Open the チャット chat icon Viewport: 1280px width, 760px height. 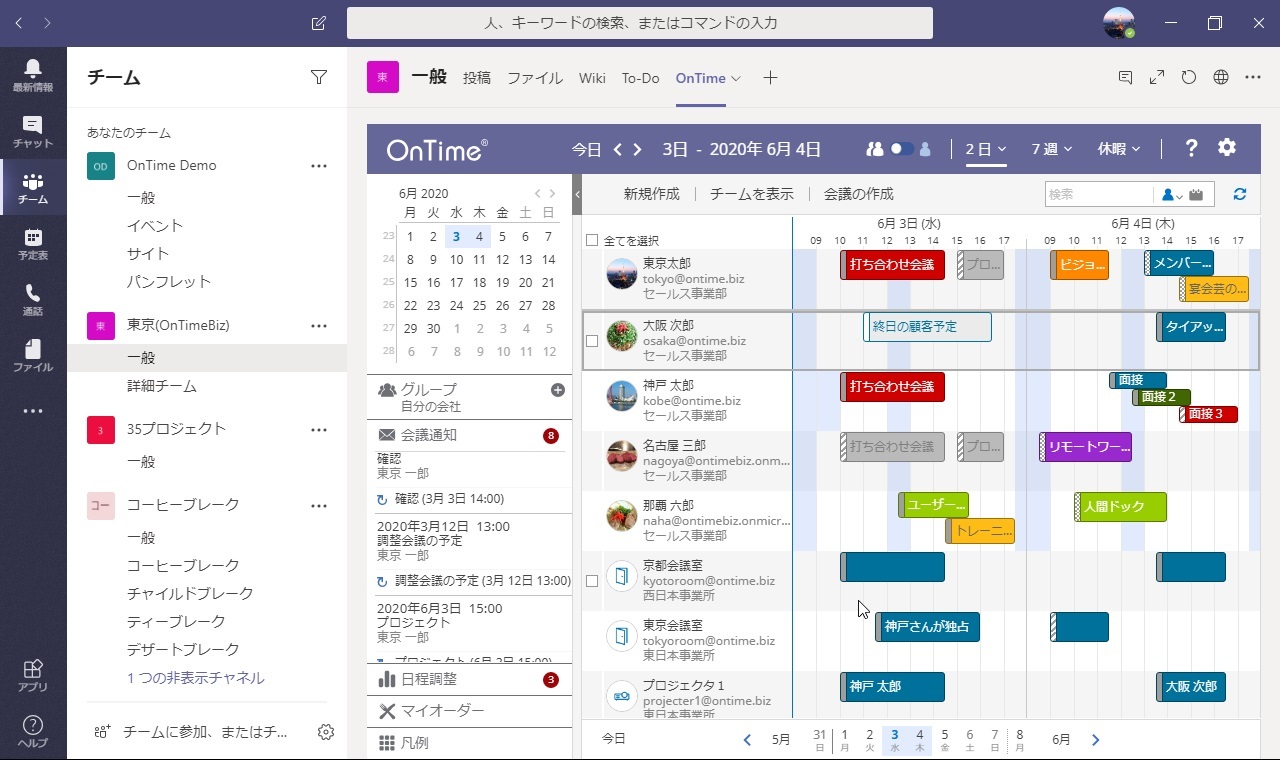(x=33, y=132)
